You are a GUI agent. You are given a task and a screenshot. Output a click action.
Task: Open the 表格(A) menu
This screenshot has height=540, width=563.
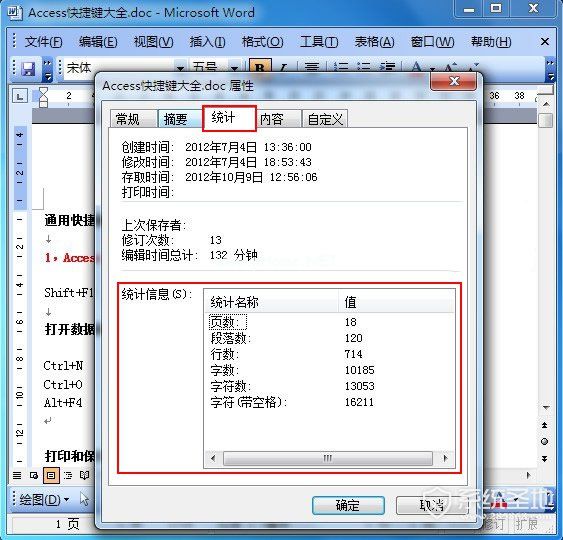[374, 42]
